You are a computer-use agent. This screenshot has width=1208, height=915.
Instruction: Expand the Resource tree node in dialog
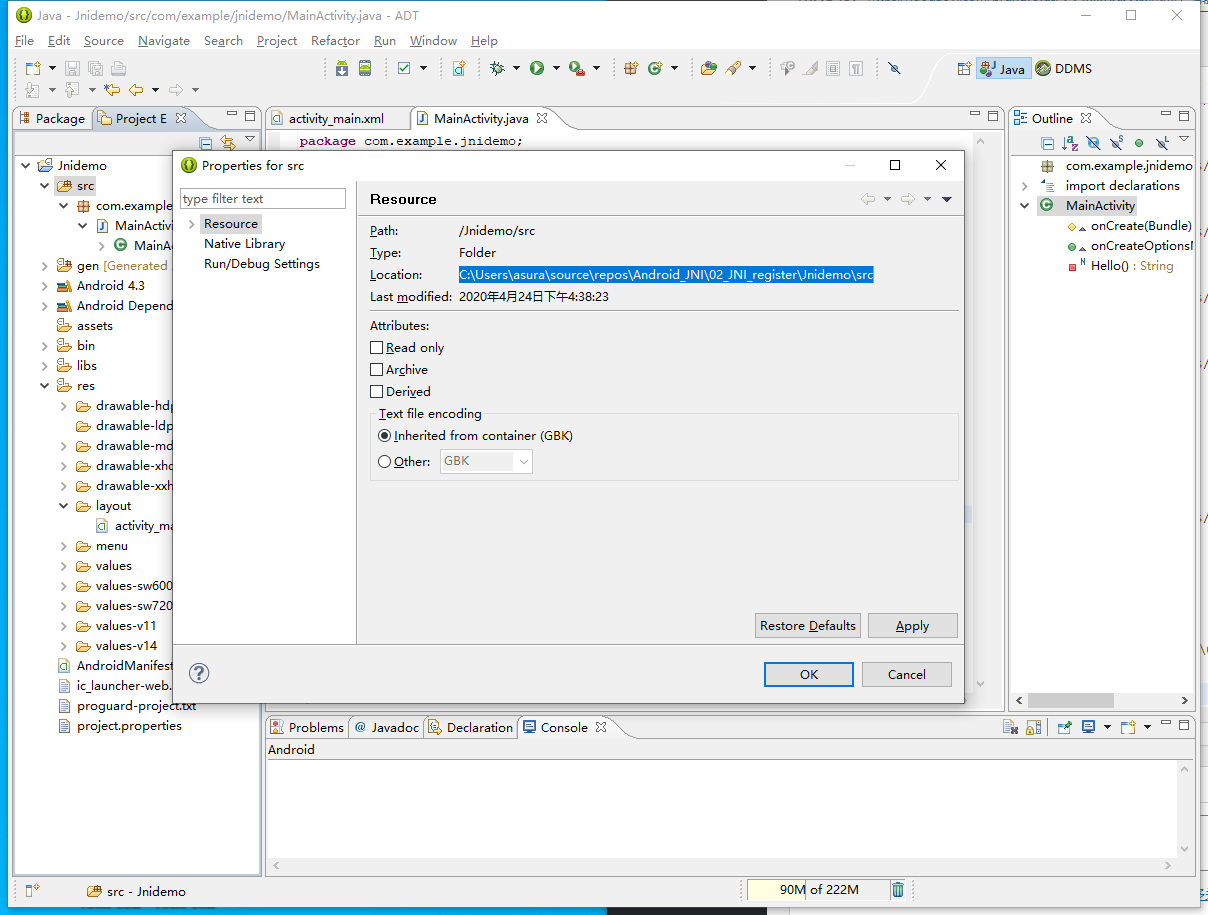coord(191,224)
